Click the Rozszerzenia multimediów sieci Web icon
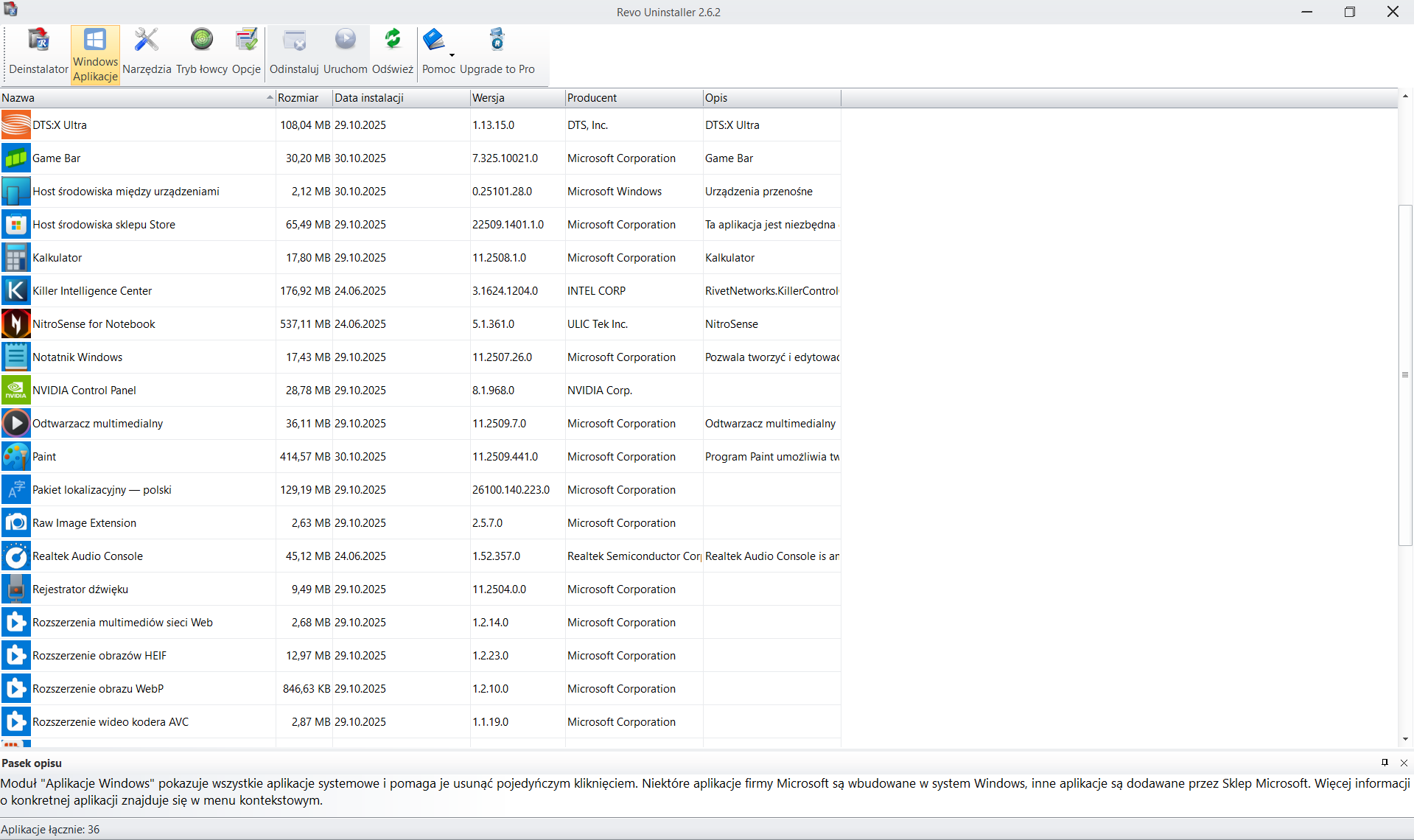The height and width of the screenshot is (840, 1414). [15, 623]
